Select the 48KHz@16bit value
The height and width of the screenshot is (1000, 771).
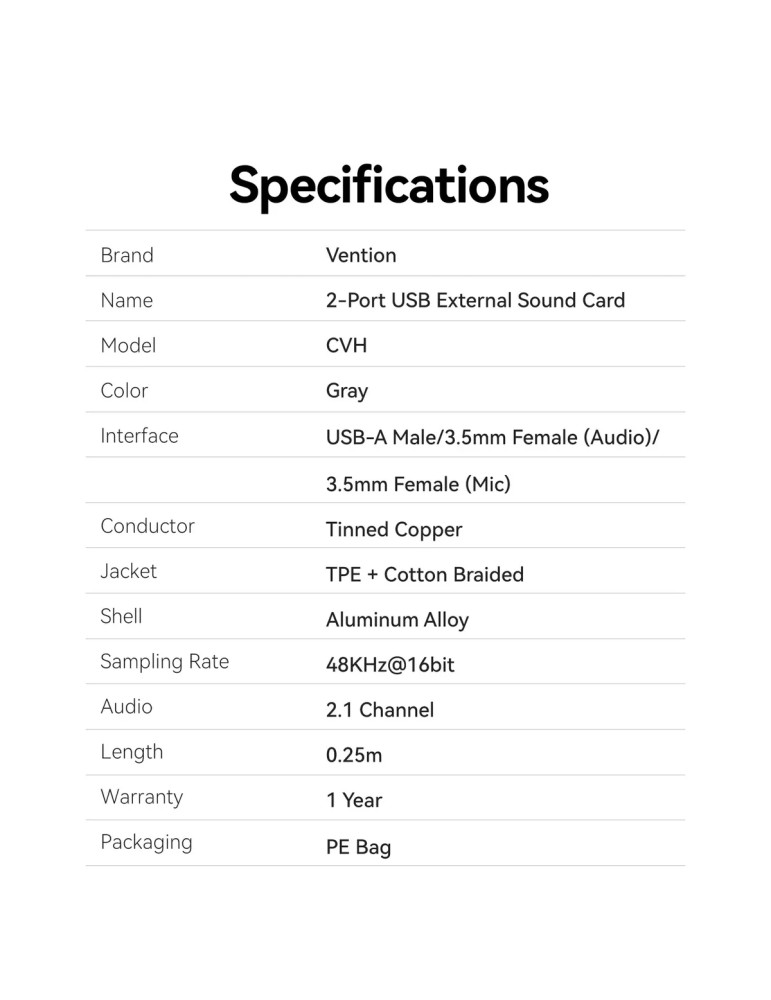click(x=390, y=665)
